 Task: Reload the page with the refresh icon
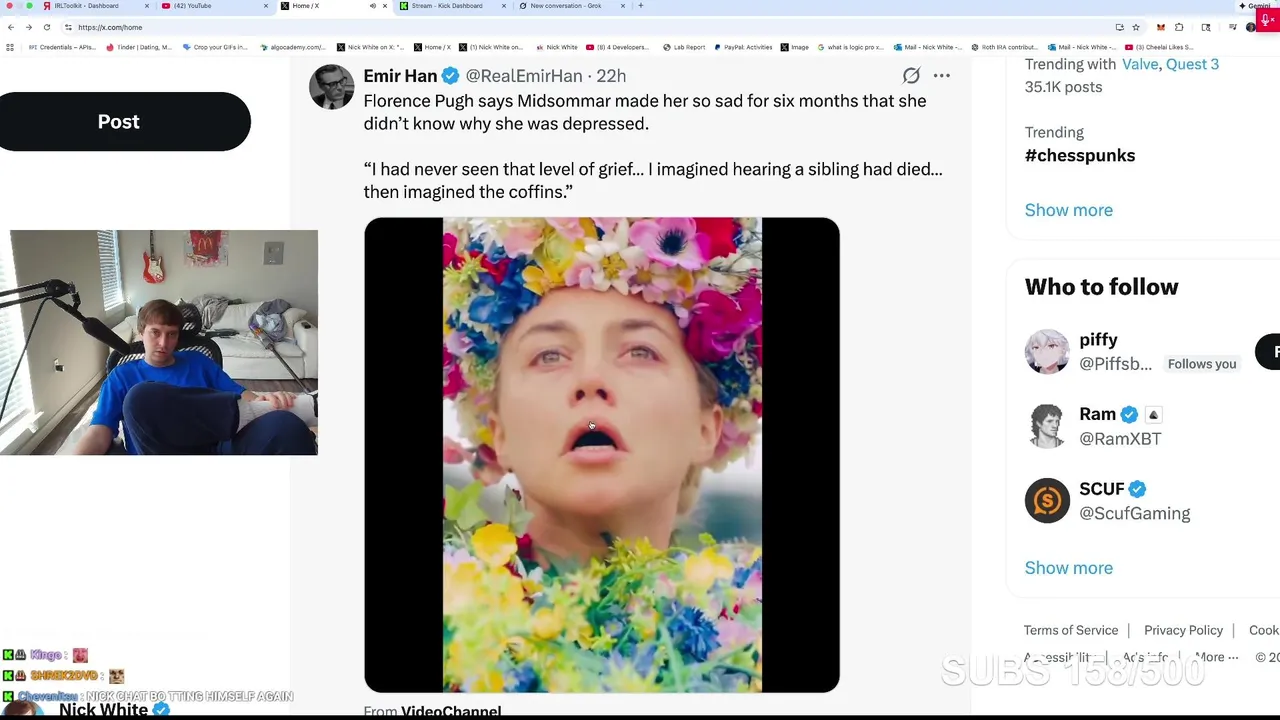click(47, 27)
